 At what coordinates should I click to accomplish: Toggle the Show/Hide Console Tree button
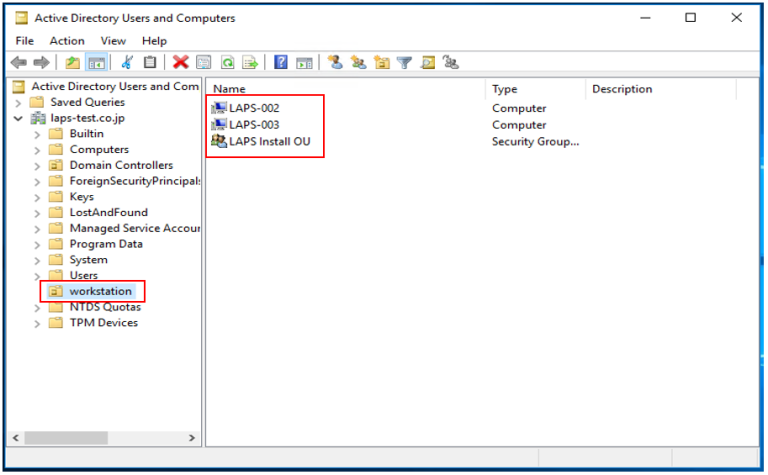[96, 62]
